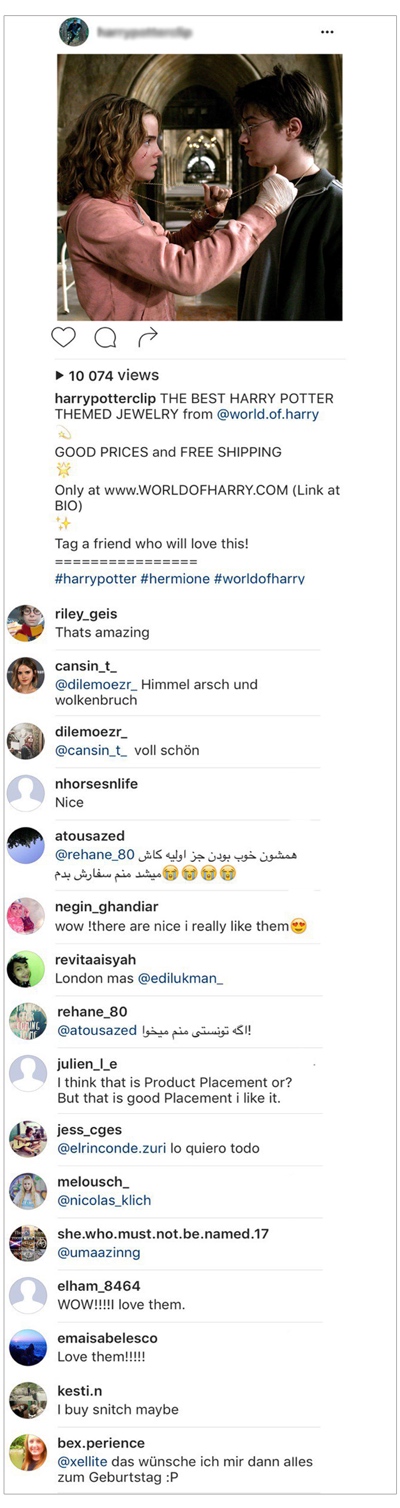This screenshot has height=1508, width=400.
Task: Open the @elrinconde.zuri mention
Action: 109,1148
